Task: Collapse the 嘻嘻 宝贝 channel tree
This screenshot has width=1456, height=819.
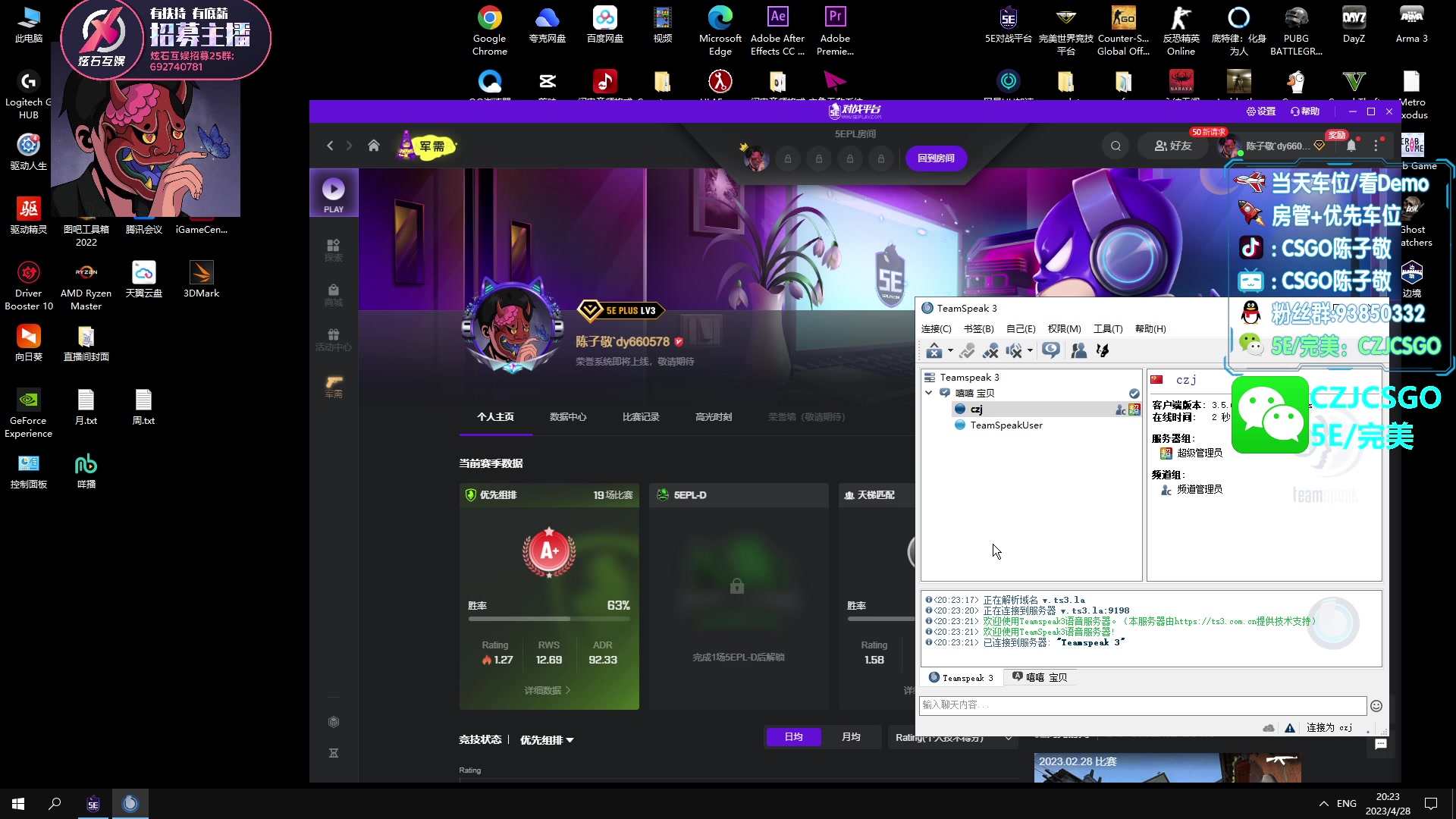Action: point(928,393)
